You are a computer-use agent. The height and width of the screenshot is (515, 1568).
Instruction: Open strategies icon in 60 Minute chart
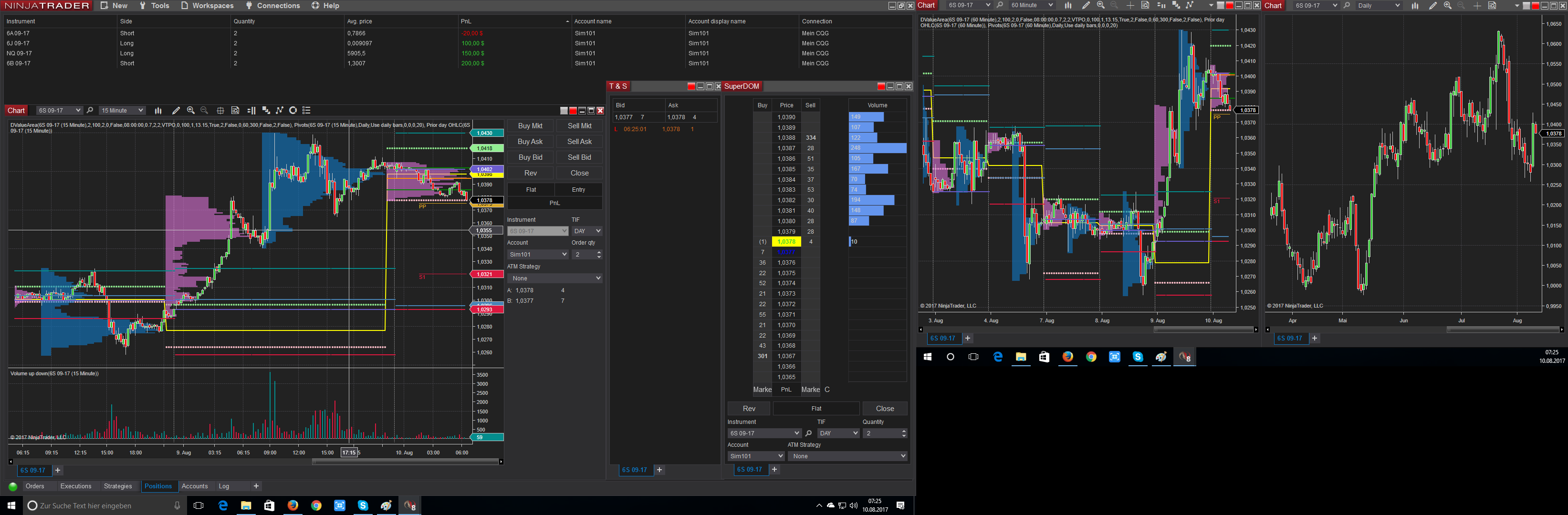coord(1190,5)
